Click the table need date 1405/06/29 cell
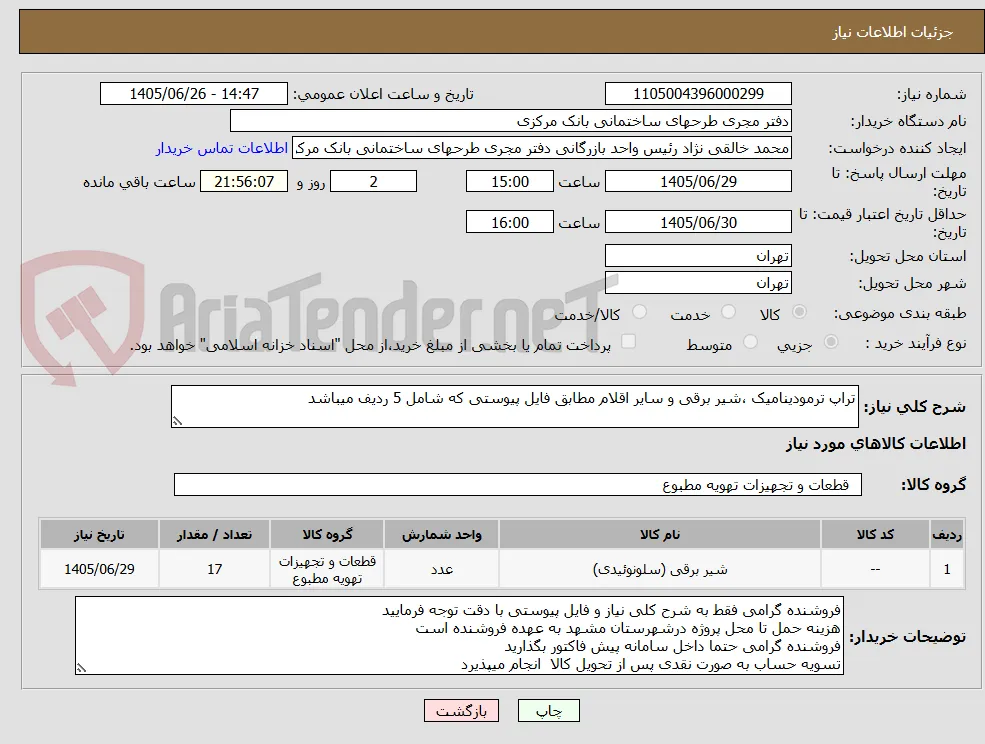Viewport: 985px width, 744px height. coord(99,569)
